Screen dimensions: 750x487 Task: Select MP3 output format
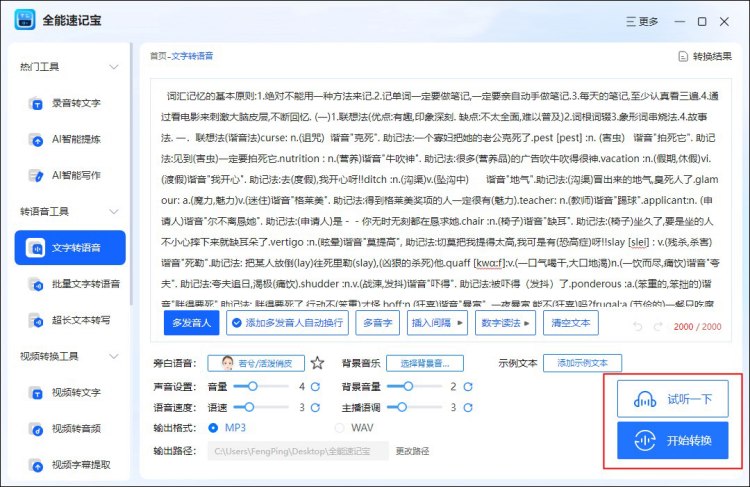[213, 428]
